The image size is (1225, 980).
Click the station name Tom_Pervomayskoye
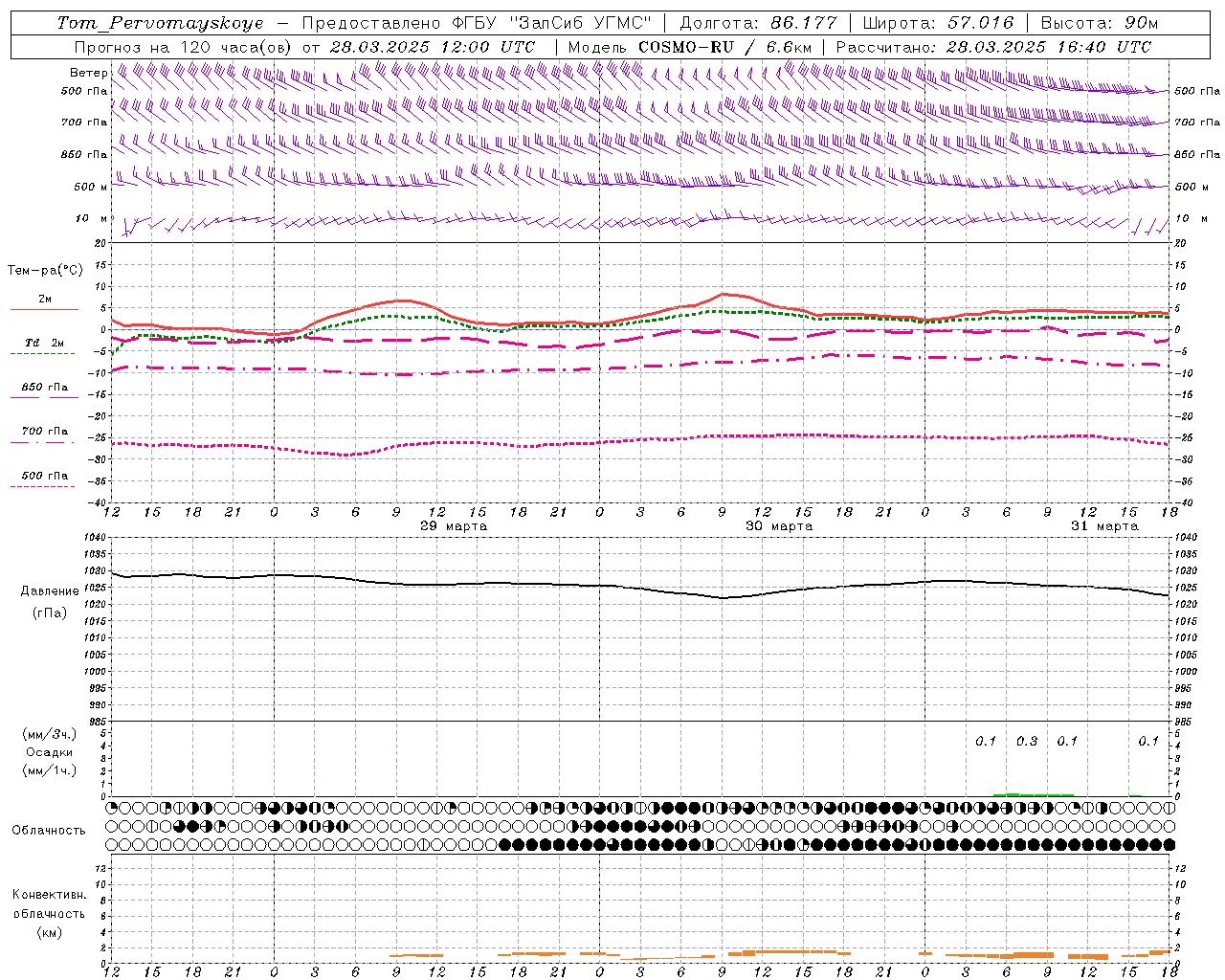tap(160, 23)
